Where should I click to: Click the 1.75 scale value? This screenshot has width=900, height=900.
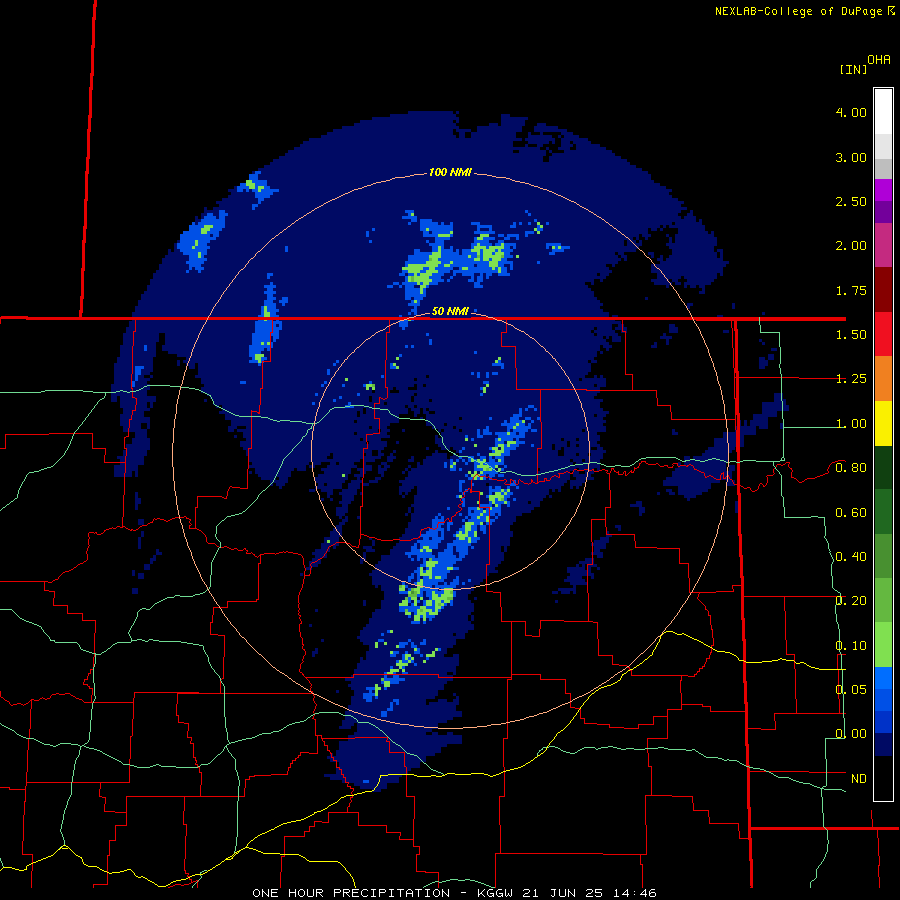[x=851, y=290]
